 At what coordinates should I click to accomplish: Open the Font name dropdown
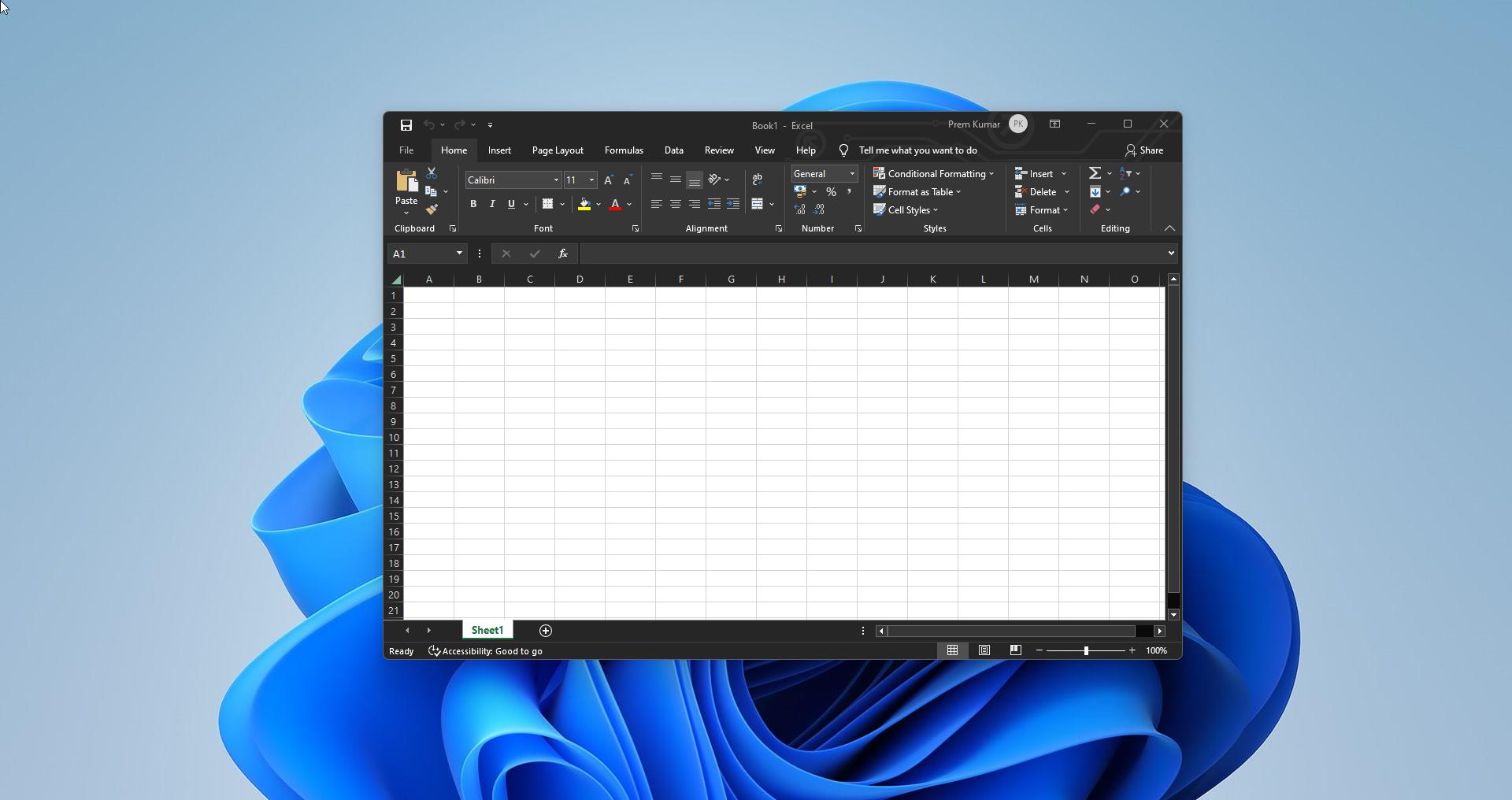coord(555,180)
